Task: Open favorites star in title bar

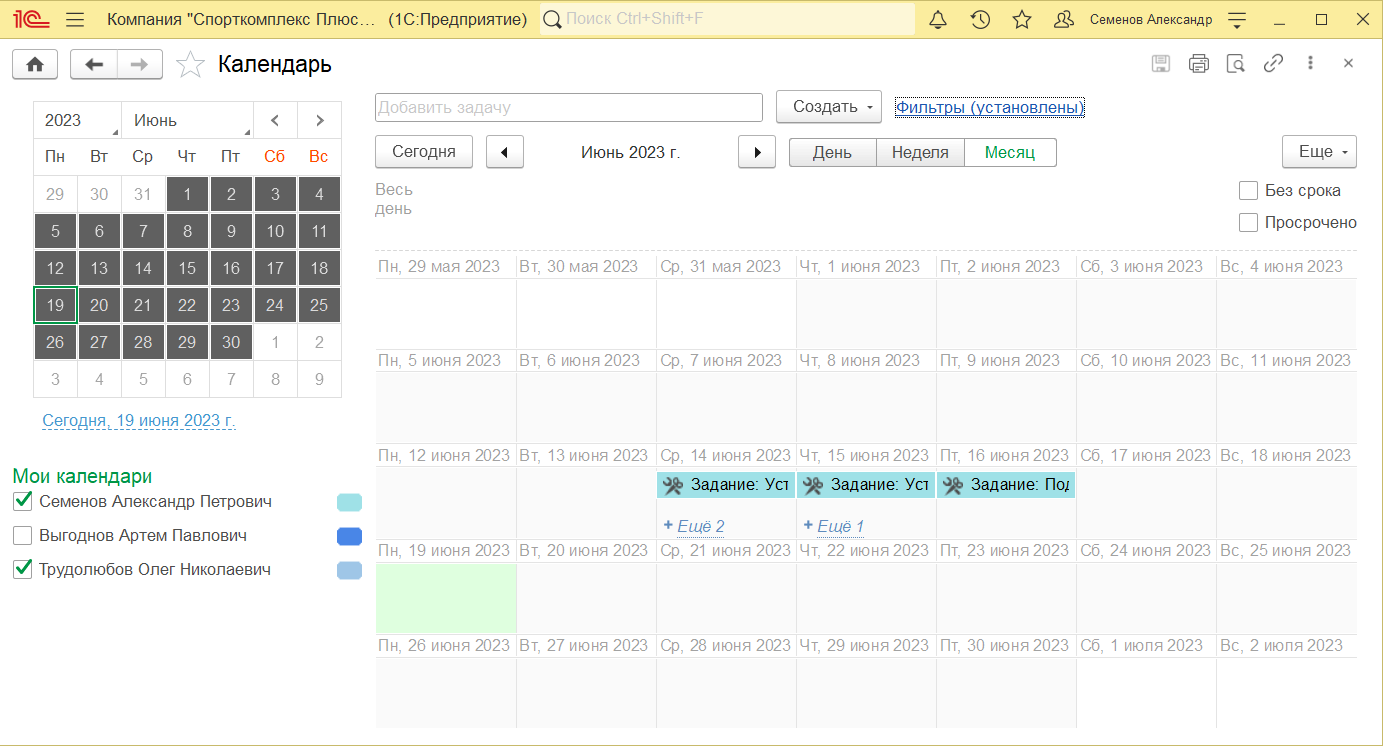Action: (1021, 19)
